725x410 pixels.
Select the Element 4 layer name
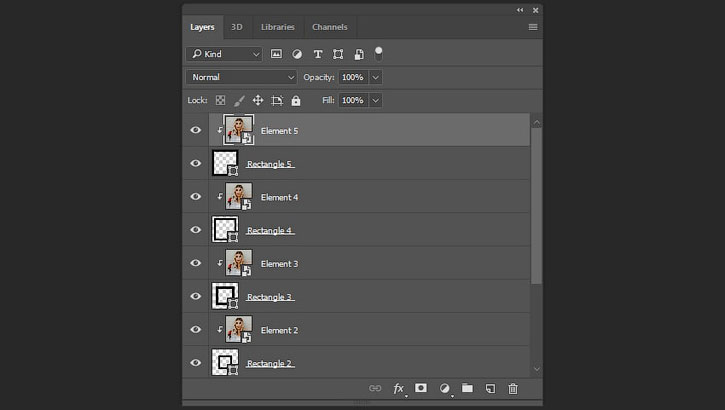pyautogui.click(x=279, y=197)
